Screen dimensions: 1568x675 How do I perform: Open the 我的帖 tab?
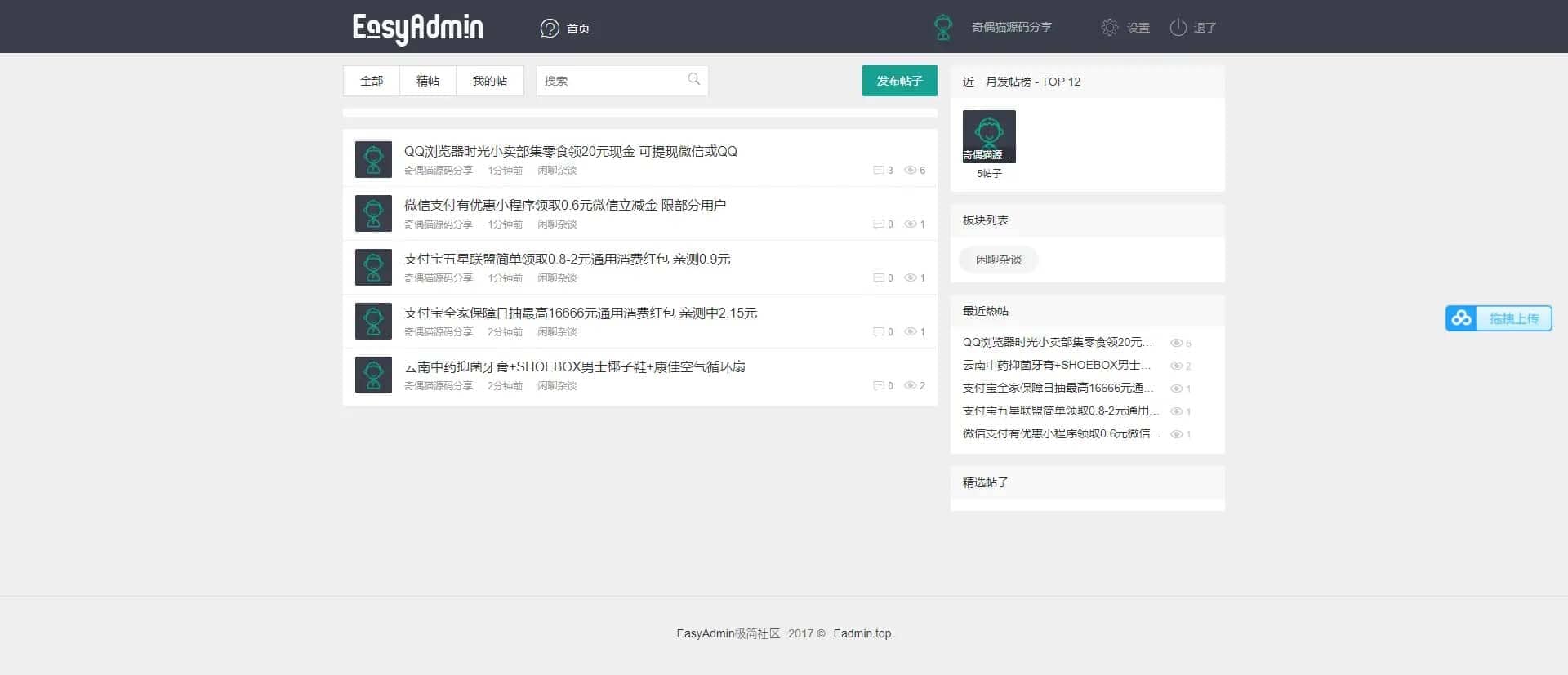490,81
